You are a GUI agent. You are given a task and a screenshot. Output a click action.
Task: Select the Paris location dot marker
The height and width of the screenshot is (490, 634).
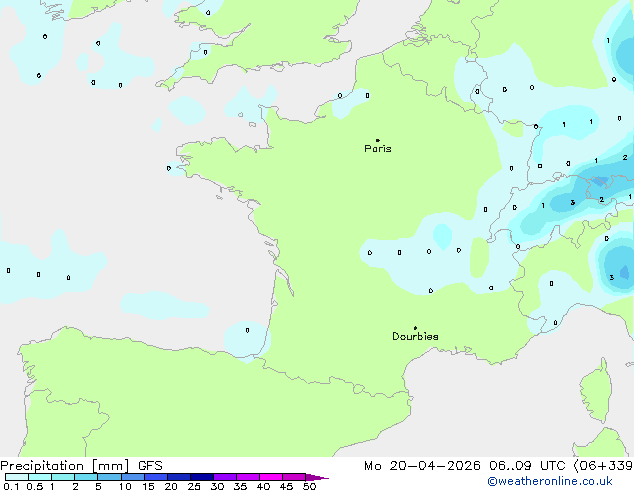(378, 140)
